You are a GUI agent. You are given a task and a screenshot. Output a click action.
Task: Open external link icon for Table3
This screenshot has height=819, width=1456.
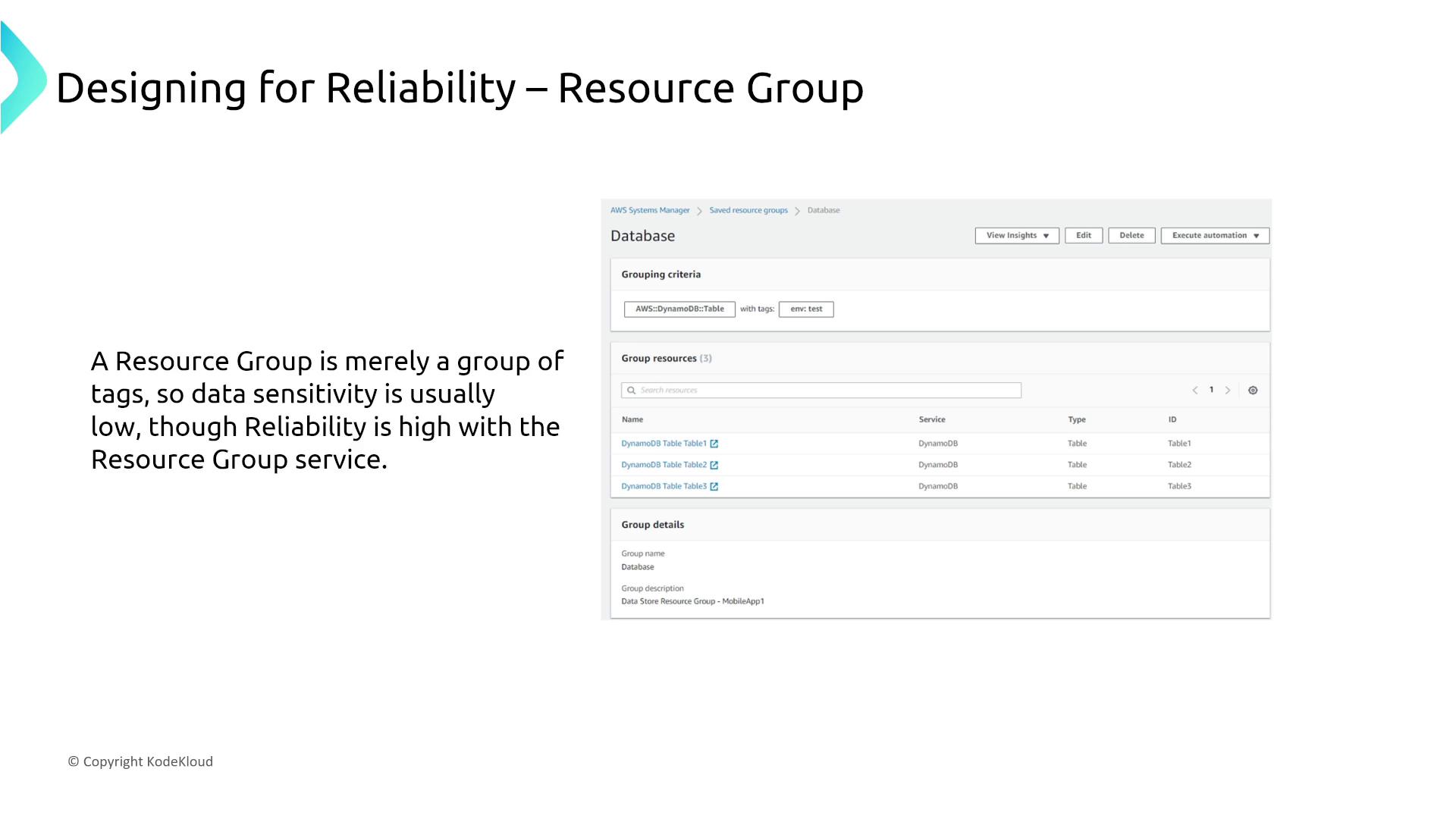714,486
